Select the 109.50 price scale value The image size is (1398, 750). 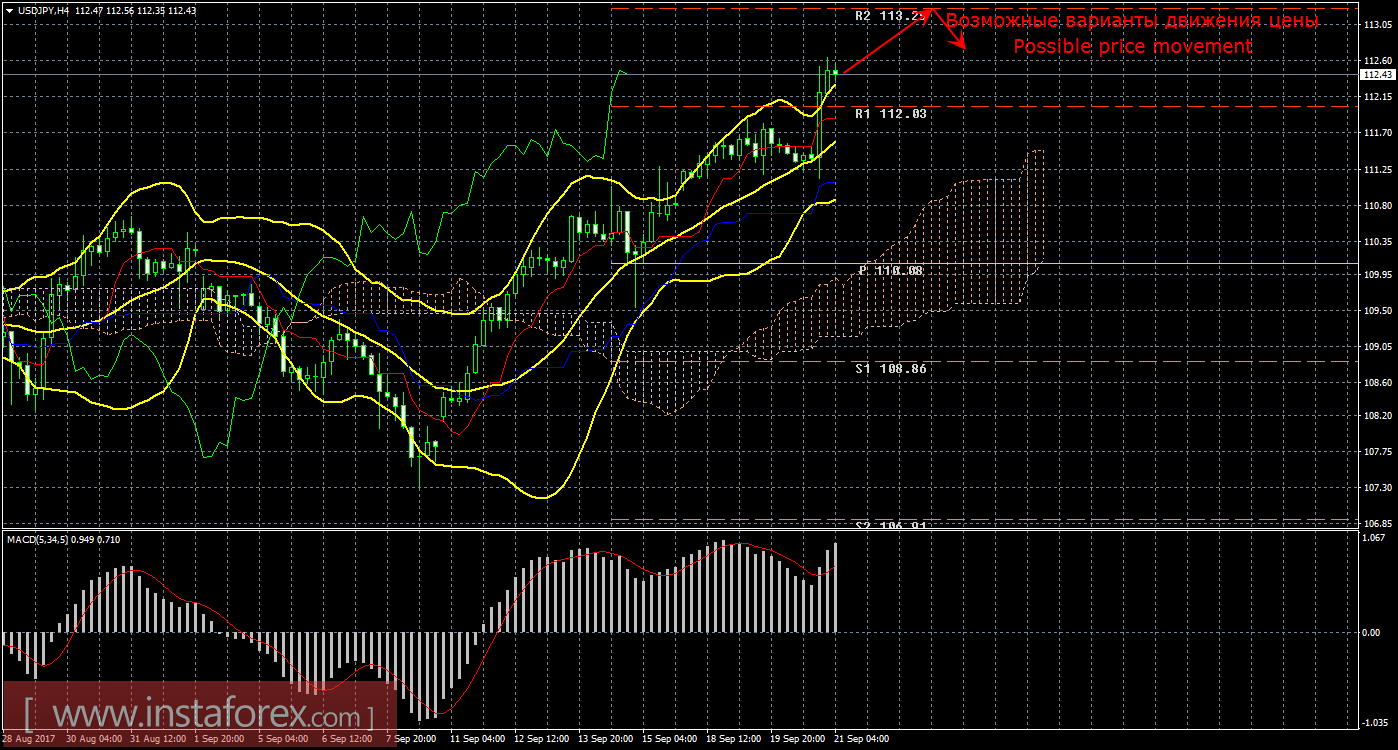coord(1377,310)
